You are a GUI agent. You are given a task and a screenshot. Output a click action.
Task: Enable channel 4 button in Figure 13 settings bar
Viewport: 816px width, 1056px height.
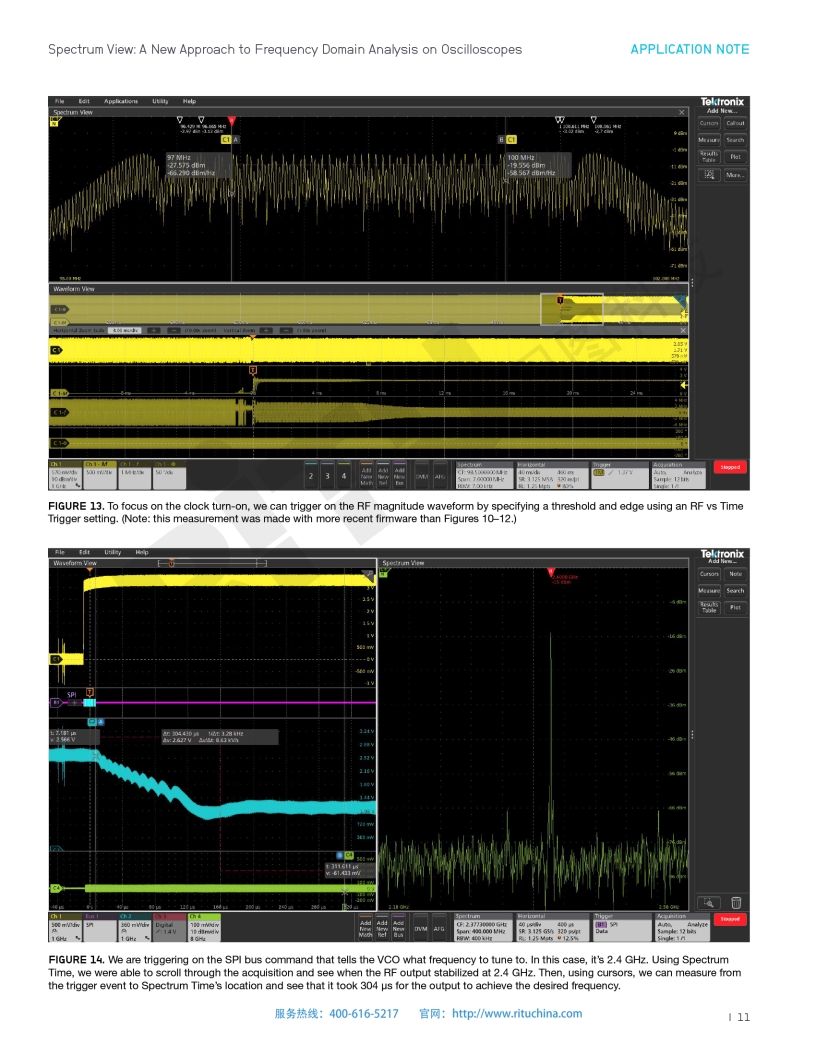coord(343,476)
